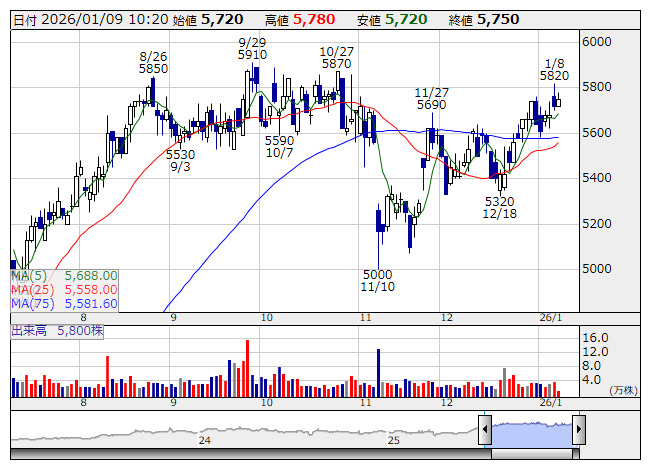This screenshot has height=470, width=653.
Task: Select the 5530 9/3 low label
Action: tap(180, 161)
